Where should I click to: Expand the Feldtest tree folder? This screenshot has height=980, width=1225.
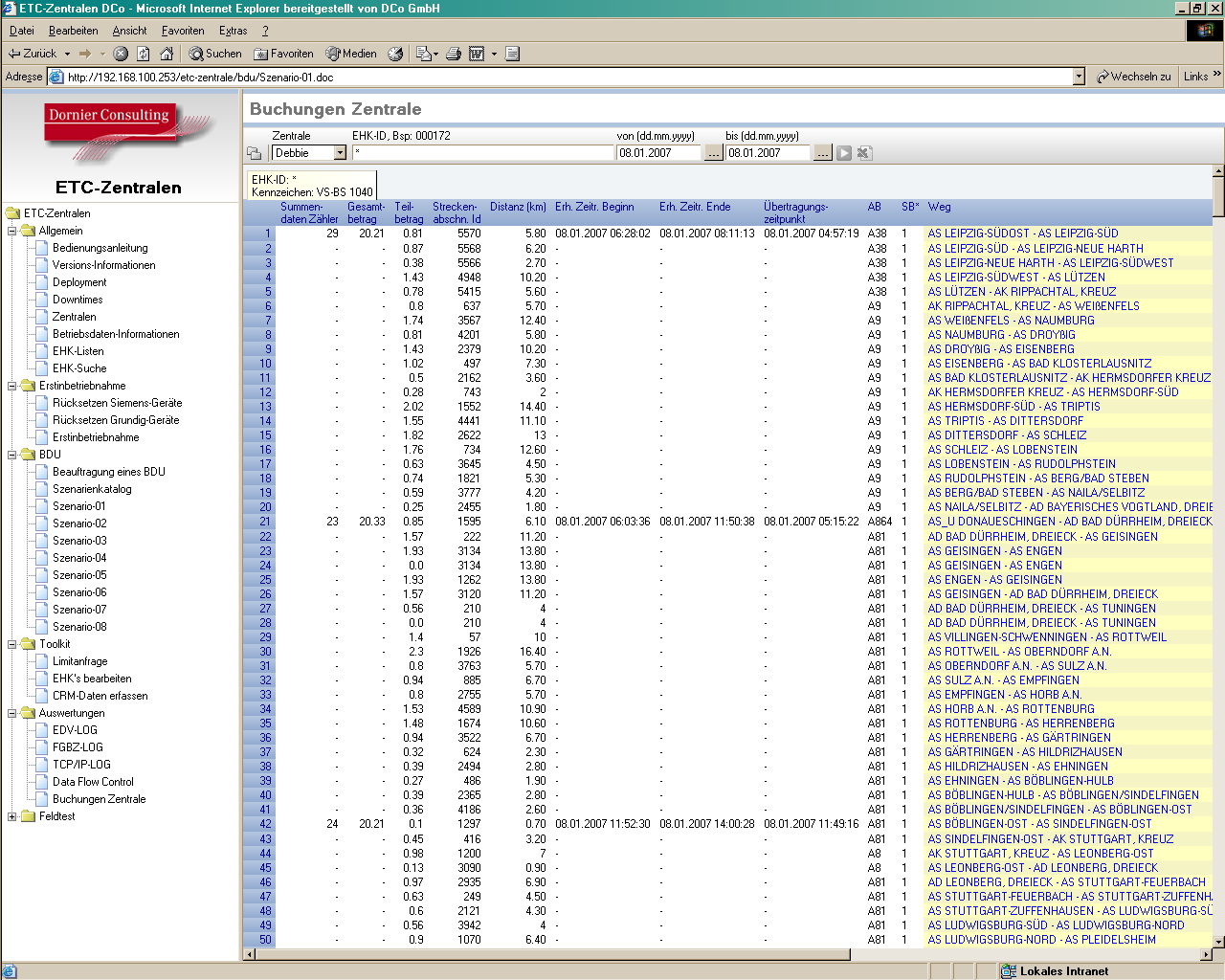coord(12,816)
